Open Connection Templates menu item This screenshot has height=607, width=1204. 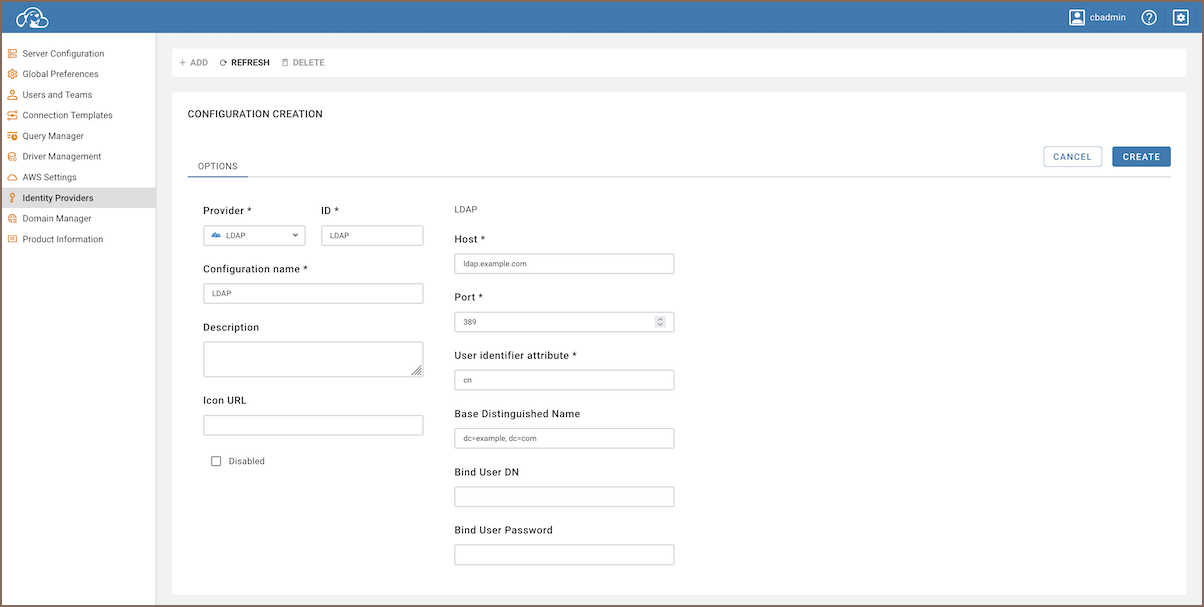point(67,116)
